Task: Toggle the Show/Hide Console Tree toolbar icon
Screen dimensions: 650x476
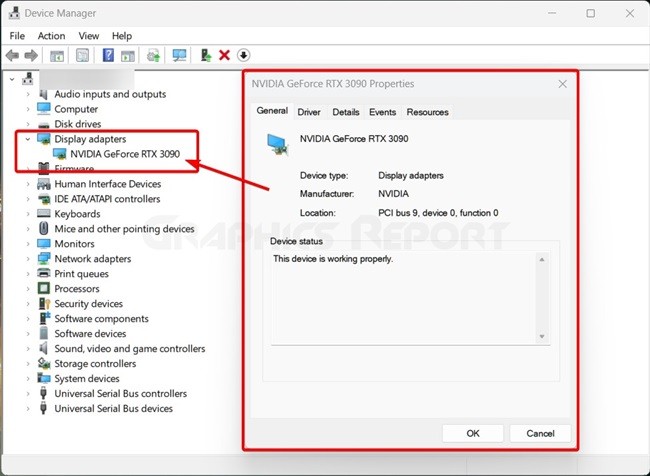Action: pos(57,55)
